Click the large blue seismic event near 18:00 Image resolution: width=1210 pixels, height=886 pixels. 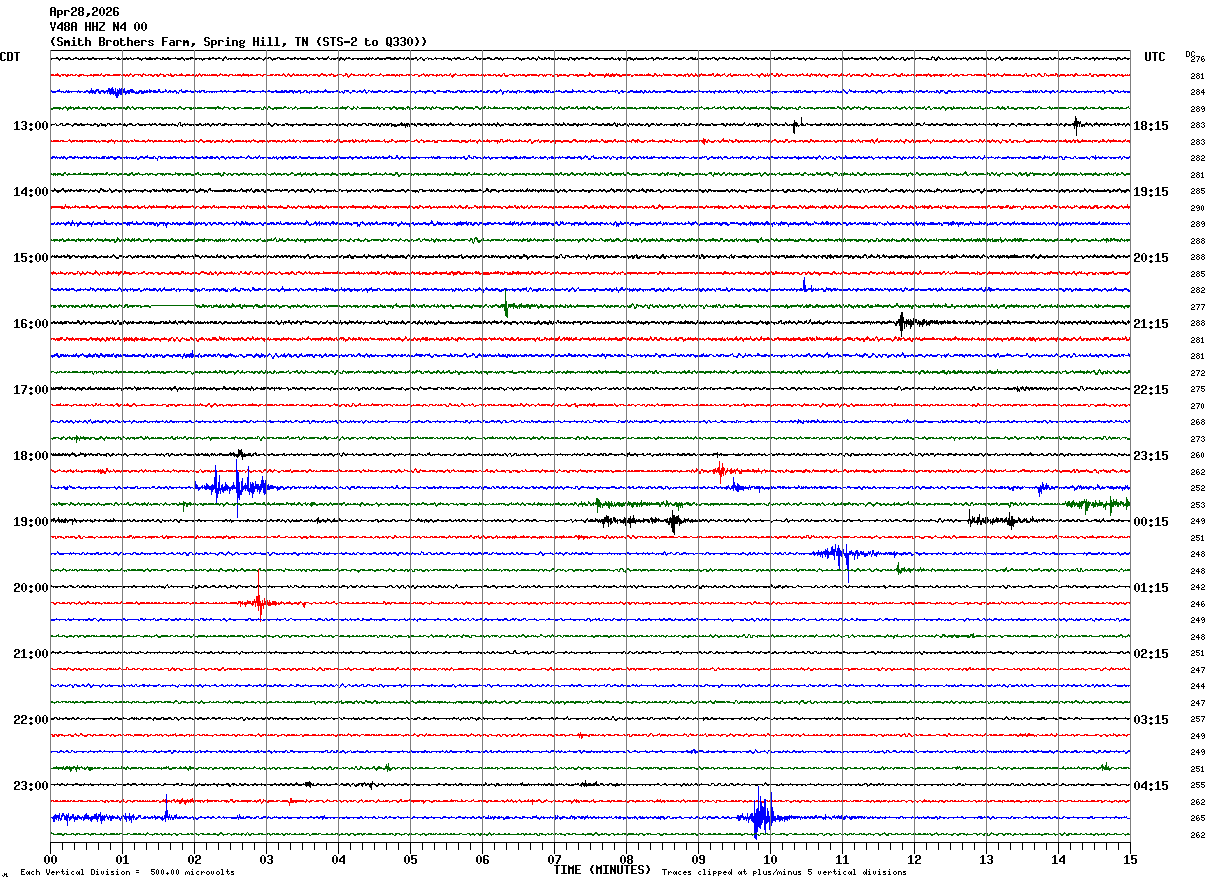(x=235, y=486)
